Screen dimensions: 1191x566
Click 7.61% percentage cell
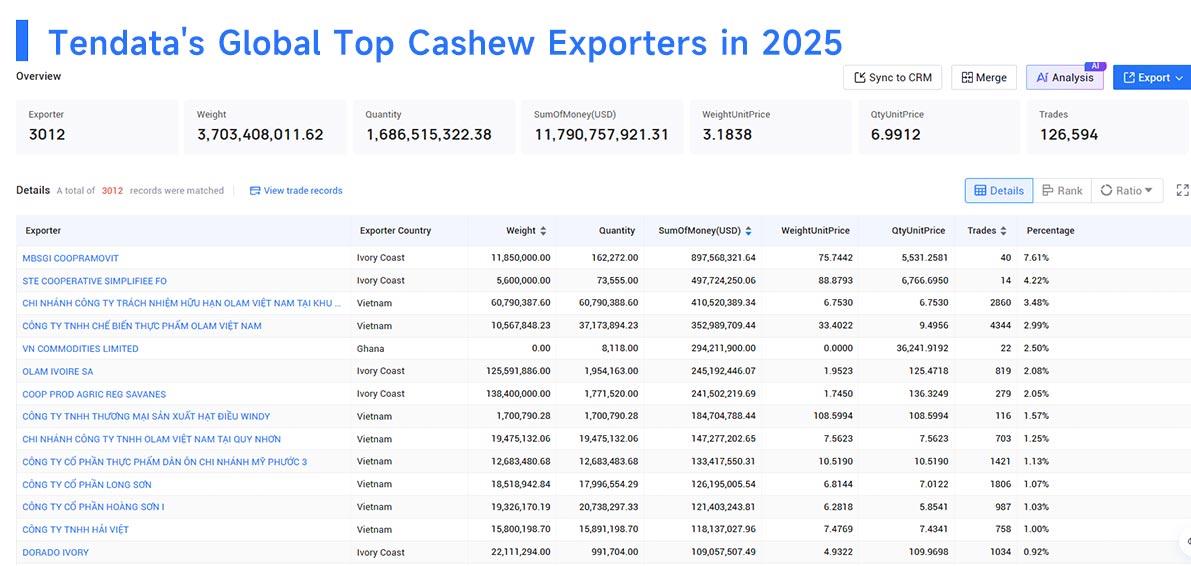coord(1036,258)
